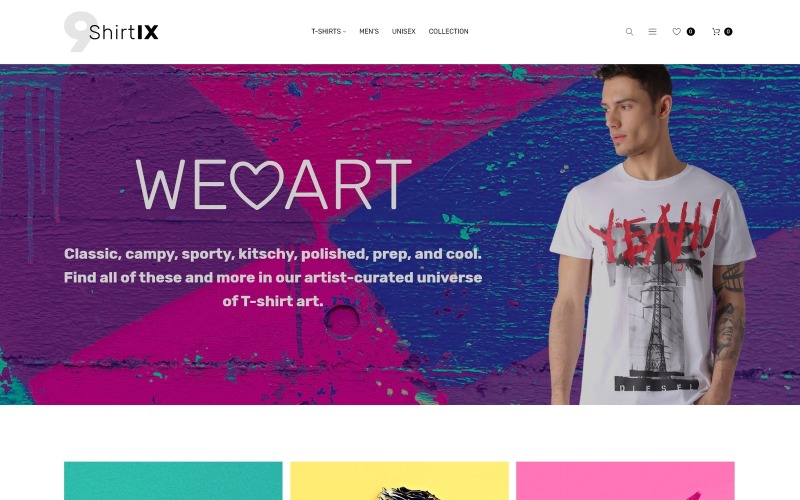Expand the T-Shirts dropdown menu
The image size is (800, 500).
[x=329, y=32]
